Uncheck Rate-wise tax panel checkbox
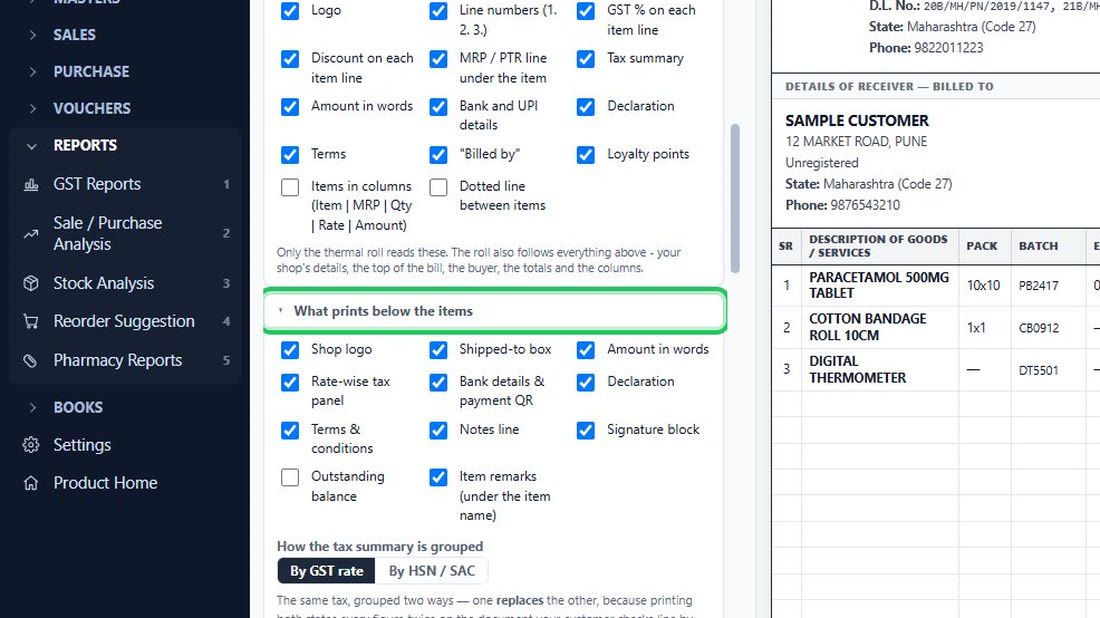 [x=290, y=382]
